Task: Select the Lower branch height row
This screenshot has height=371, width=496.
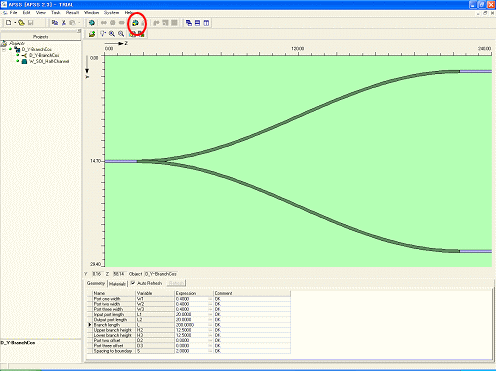Action: [189, 335]
